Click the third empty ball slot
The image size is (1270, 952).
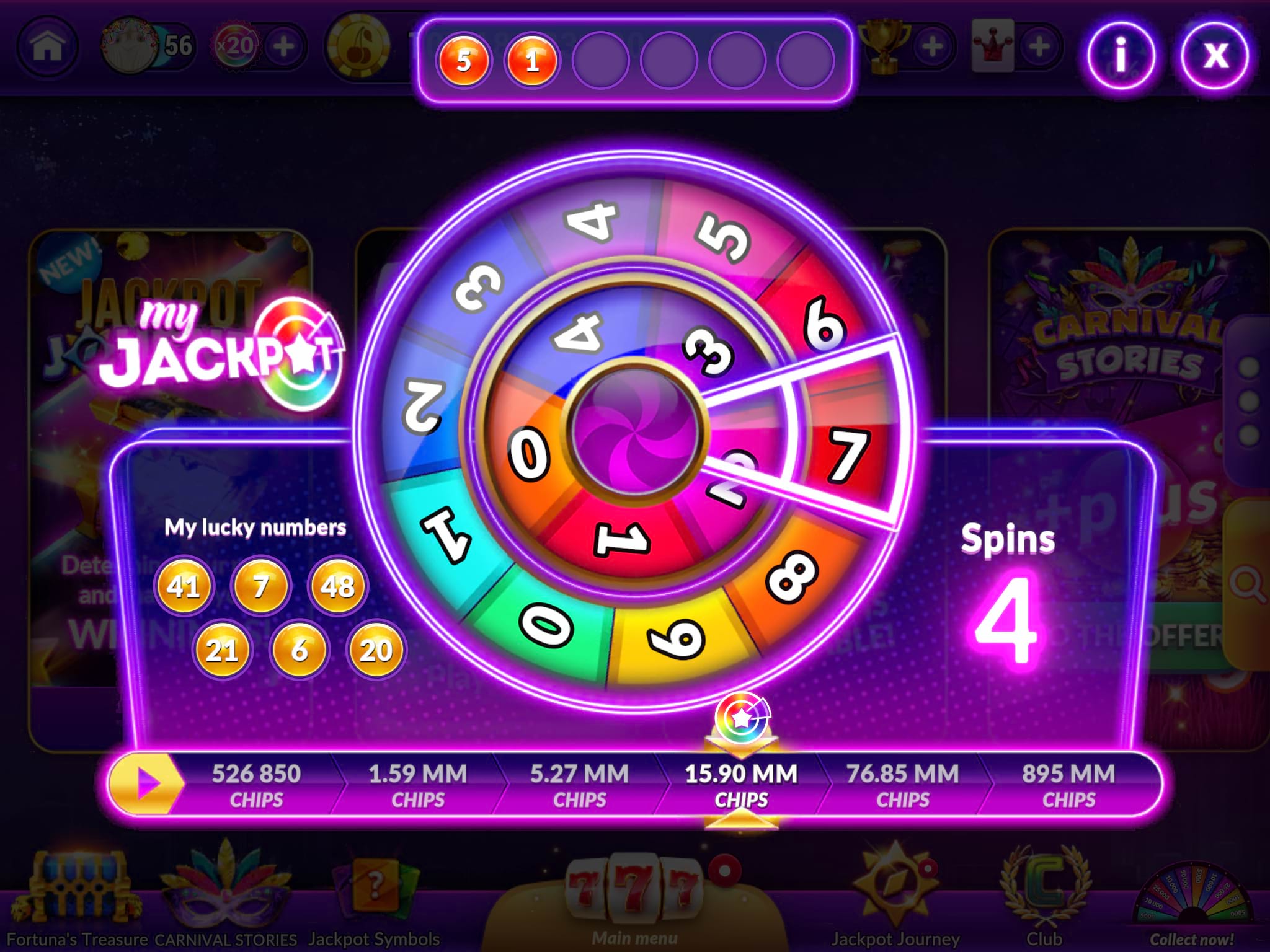point(737,61)
